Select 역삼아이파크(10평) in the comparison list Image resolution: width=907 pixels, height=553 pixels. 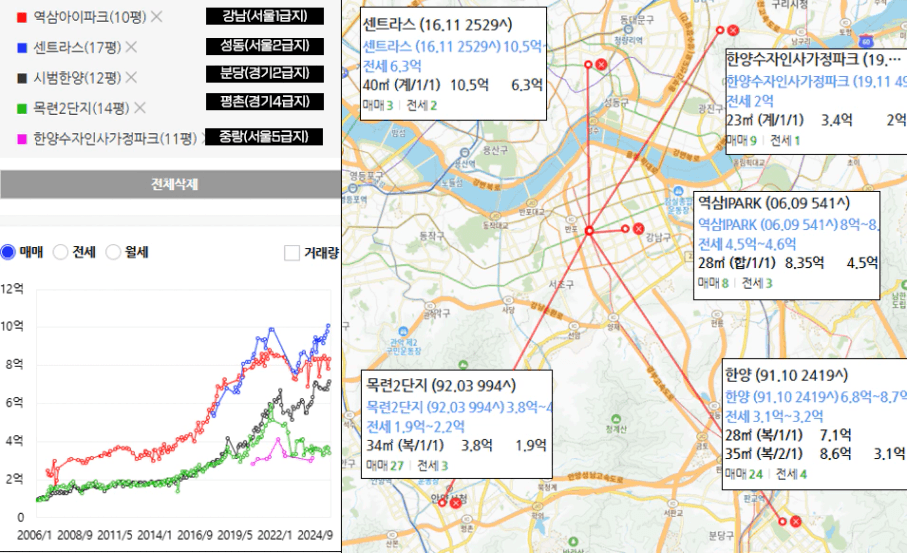click(90, 17)
